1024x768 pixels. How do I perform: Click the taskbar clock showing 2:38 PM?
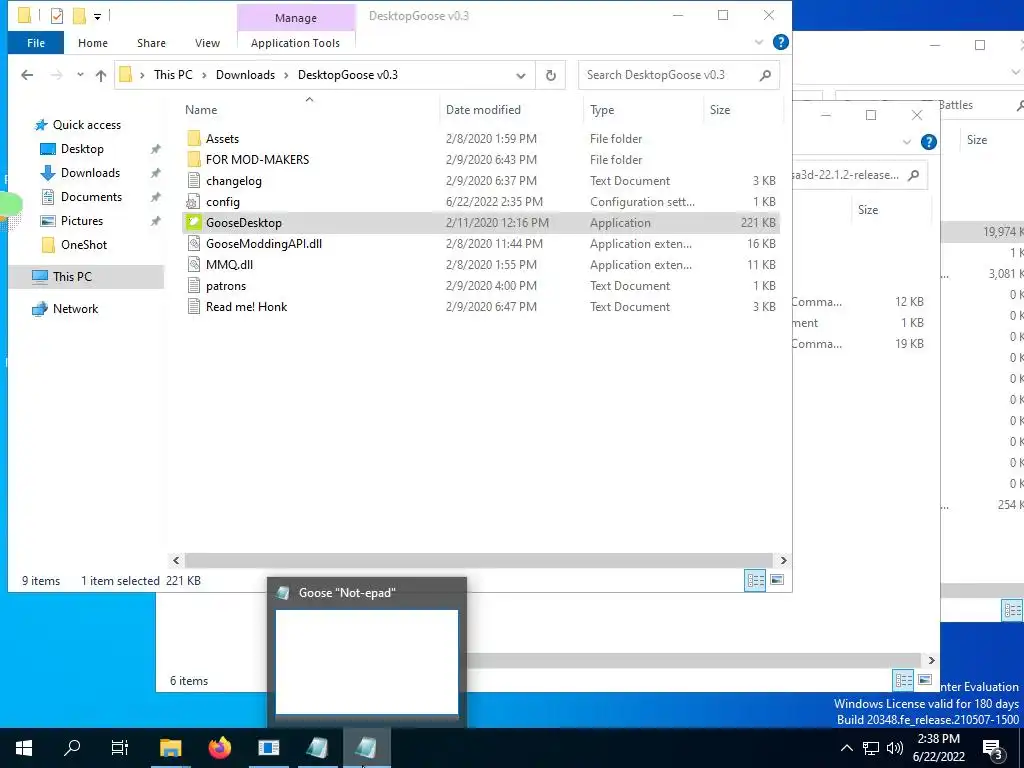[x=938, y=748]
